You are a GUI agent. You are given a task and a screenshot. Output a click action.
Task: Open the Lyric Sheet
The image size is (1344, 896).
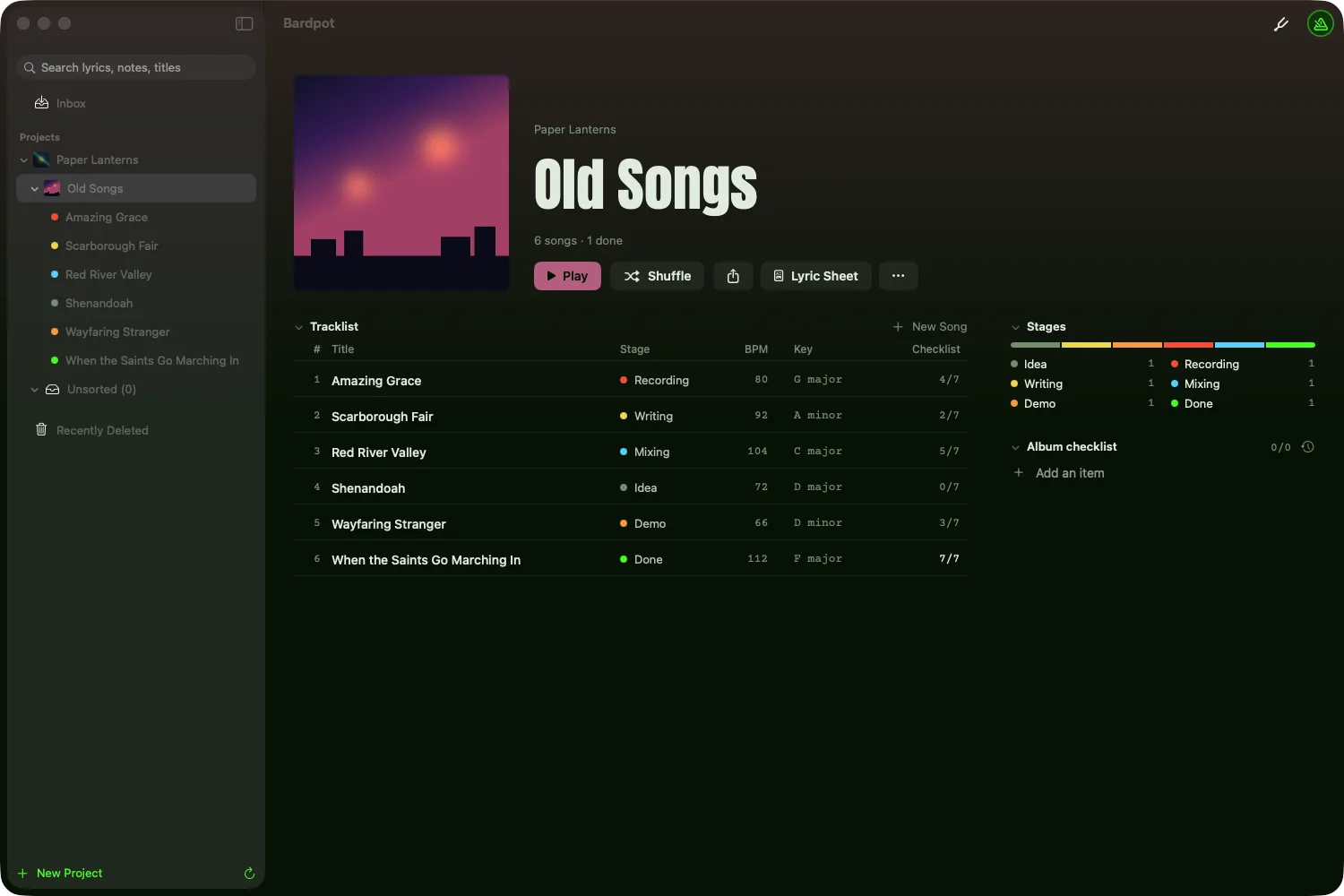815,276
